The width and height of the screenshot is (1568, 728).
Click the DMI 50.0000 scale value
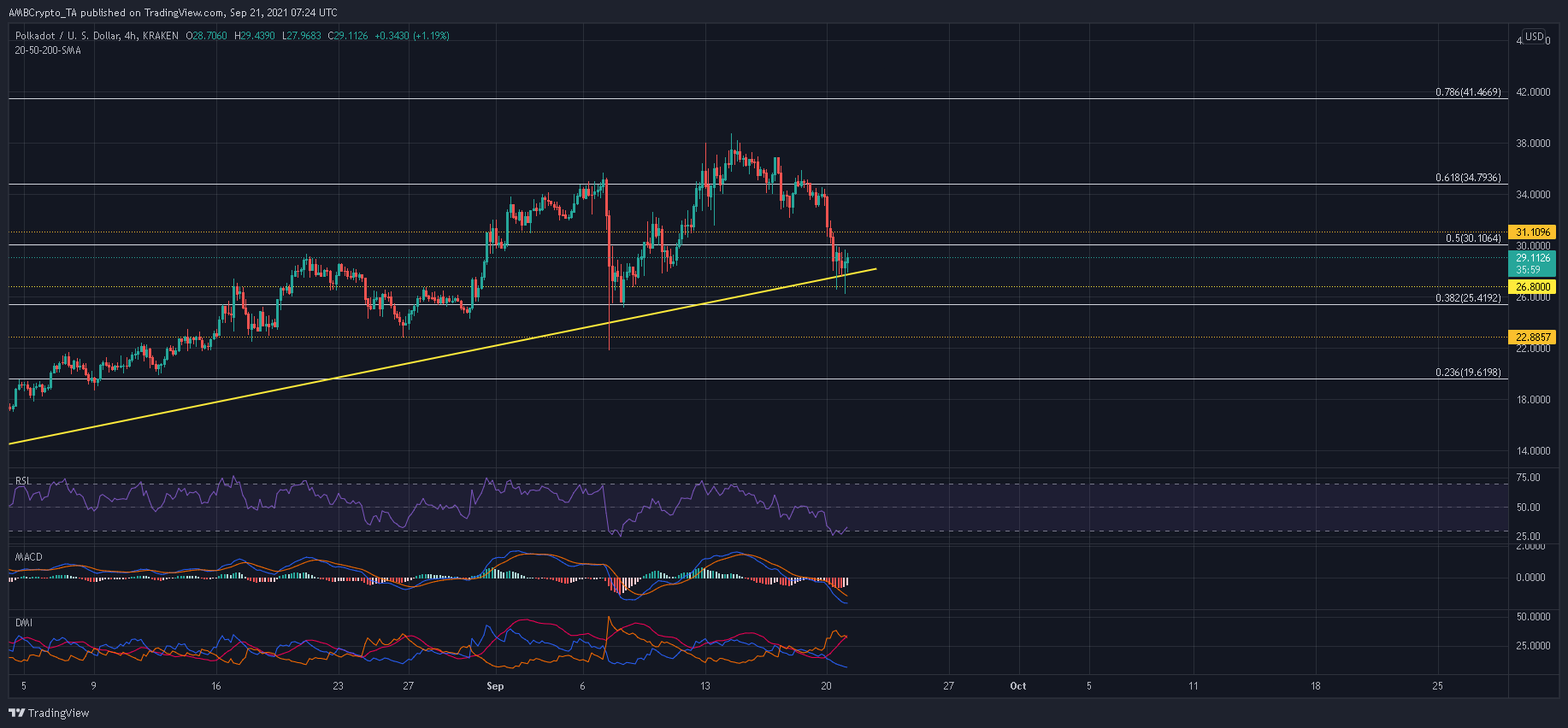pyautogui.click(x=1533, y=617)
